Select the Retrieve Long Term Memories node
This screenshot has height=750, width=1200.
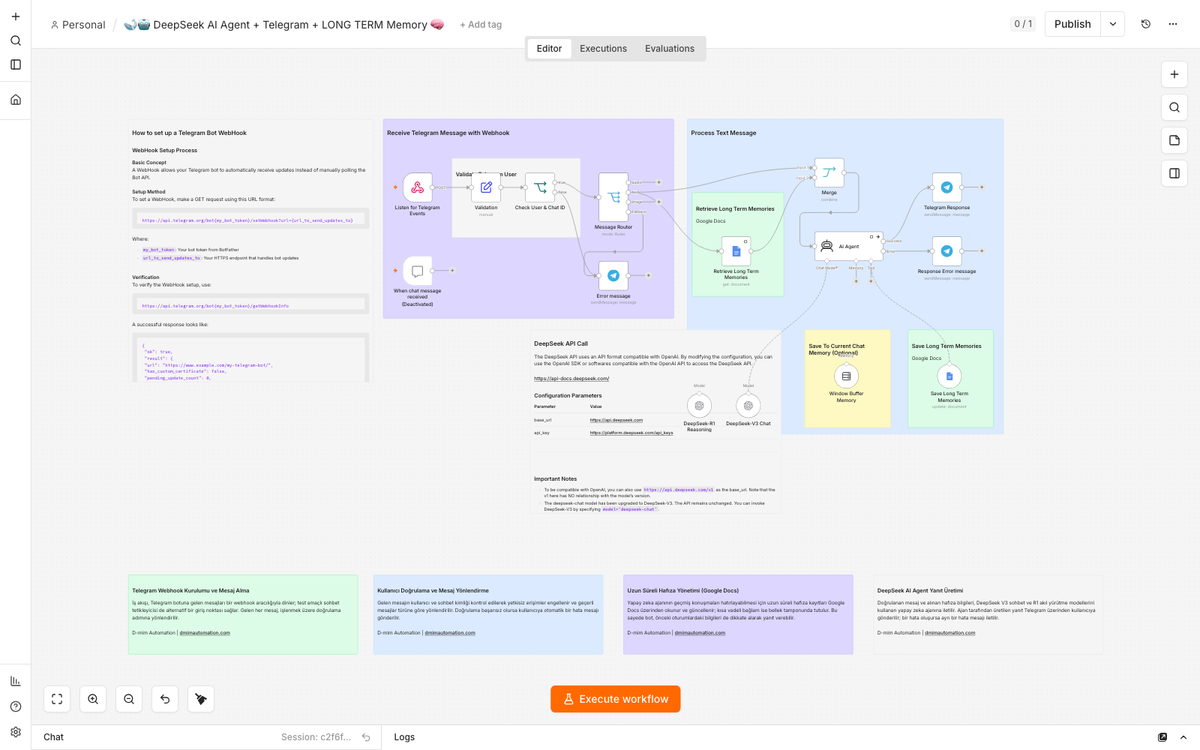(736, 251)
